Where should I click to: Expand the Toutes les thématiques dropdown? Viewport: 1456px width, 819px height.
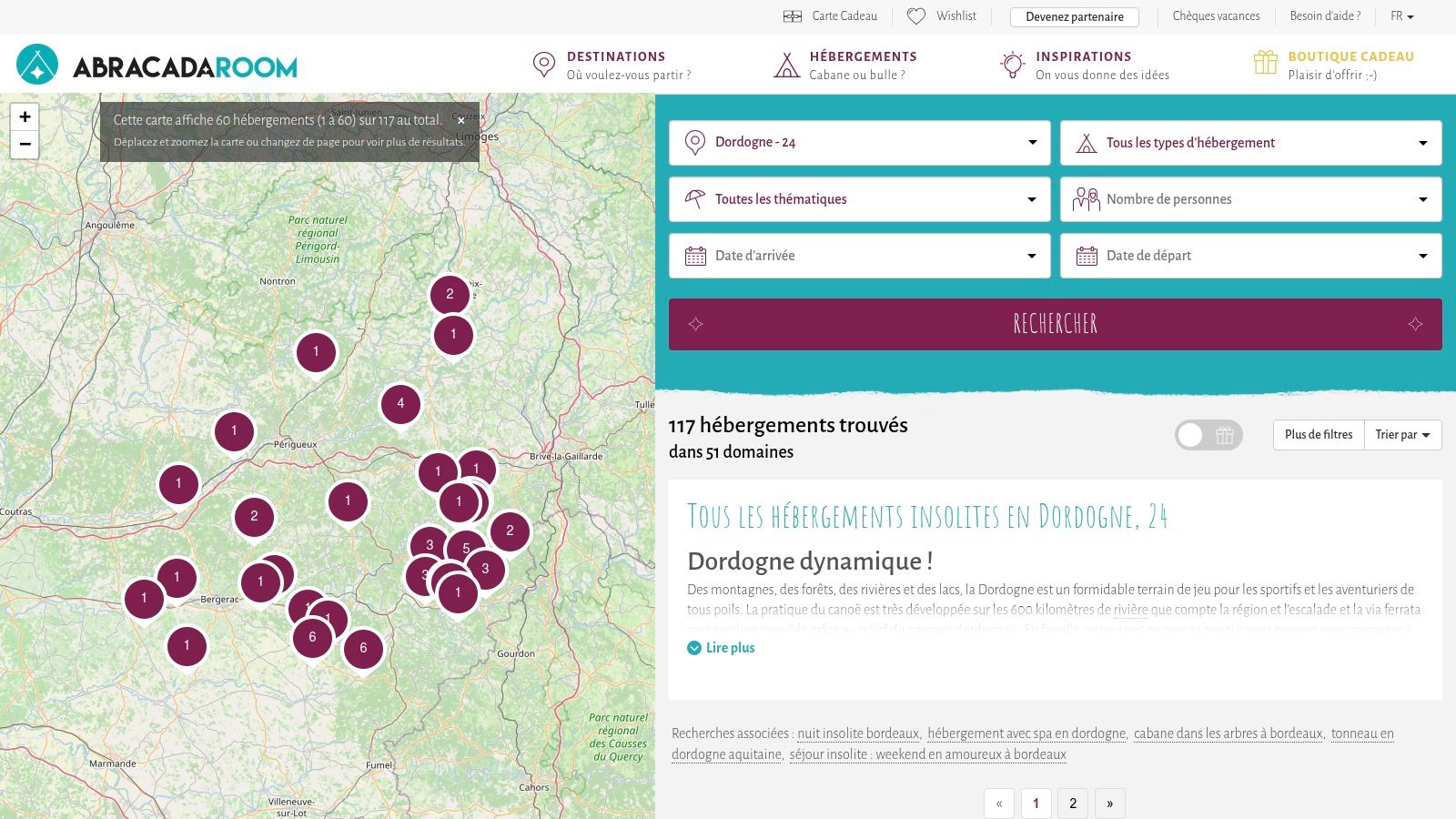pyautogui.click(x=859, y=199)
